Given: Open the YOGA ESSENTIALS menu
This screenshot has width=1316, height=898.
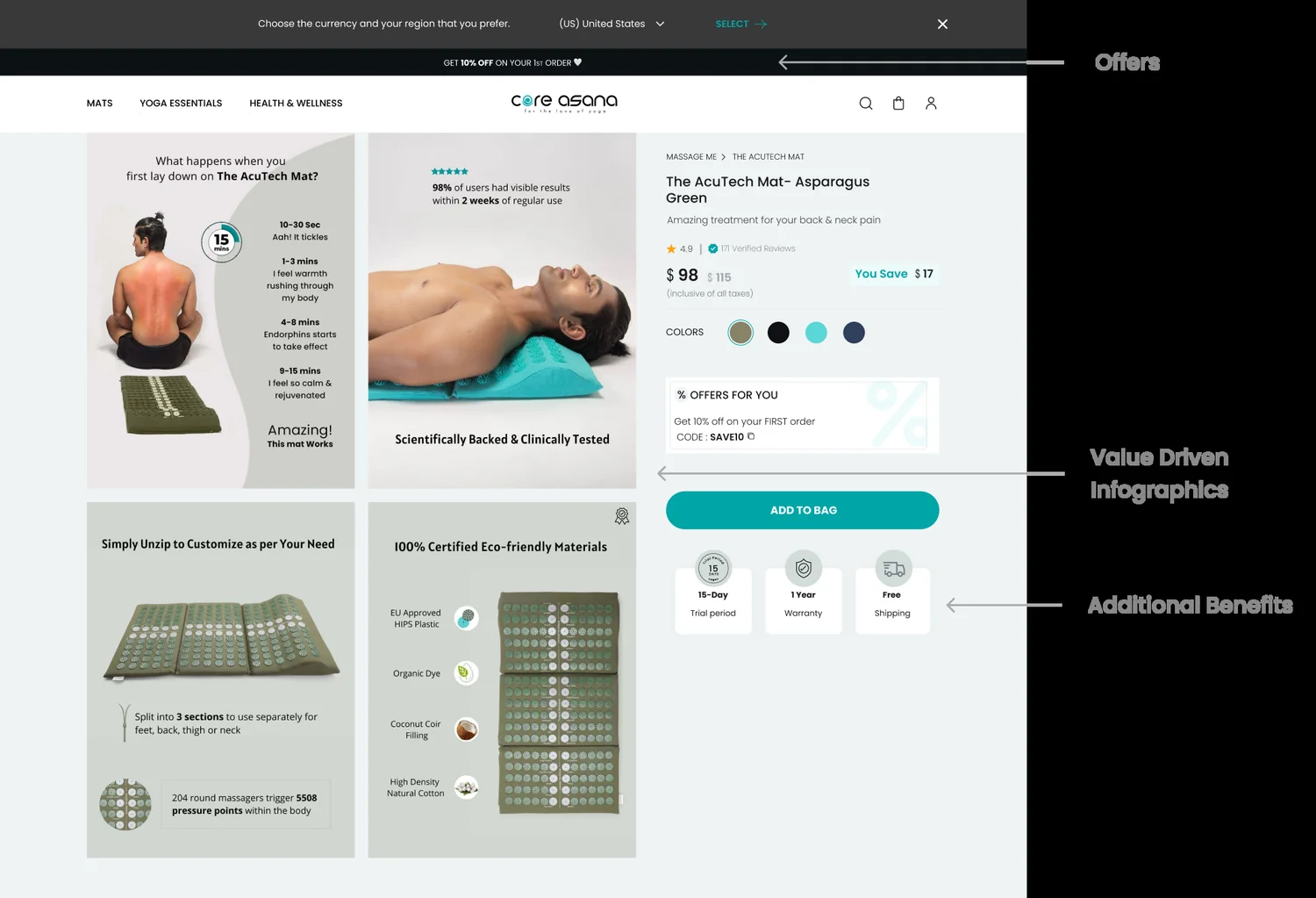Looking at the screenshot, I should pos(181,104).
